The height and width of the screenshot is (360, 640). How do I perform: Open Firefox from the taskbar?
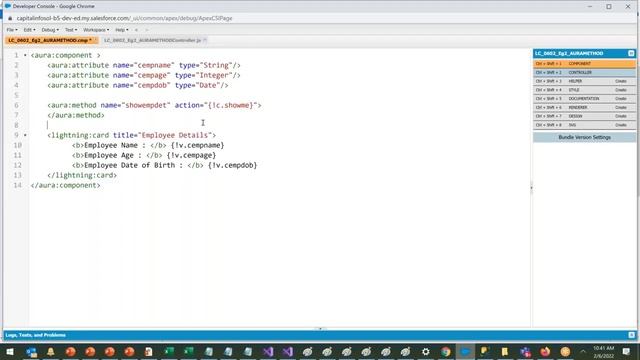[545, 352]
